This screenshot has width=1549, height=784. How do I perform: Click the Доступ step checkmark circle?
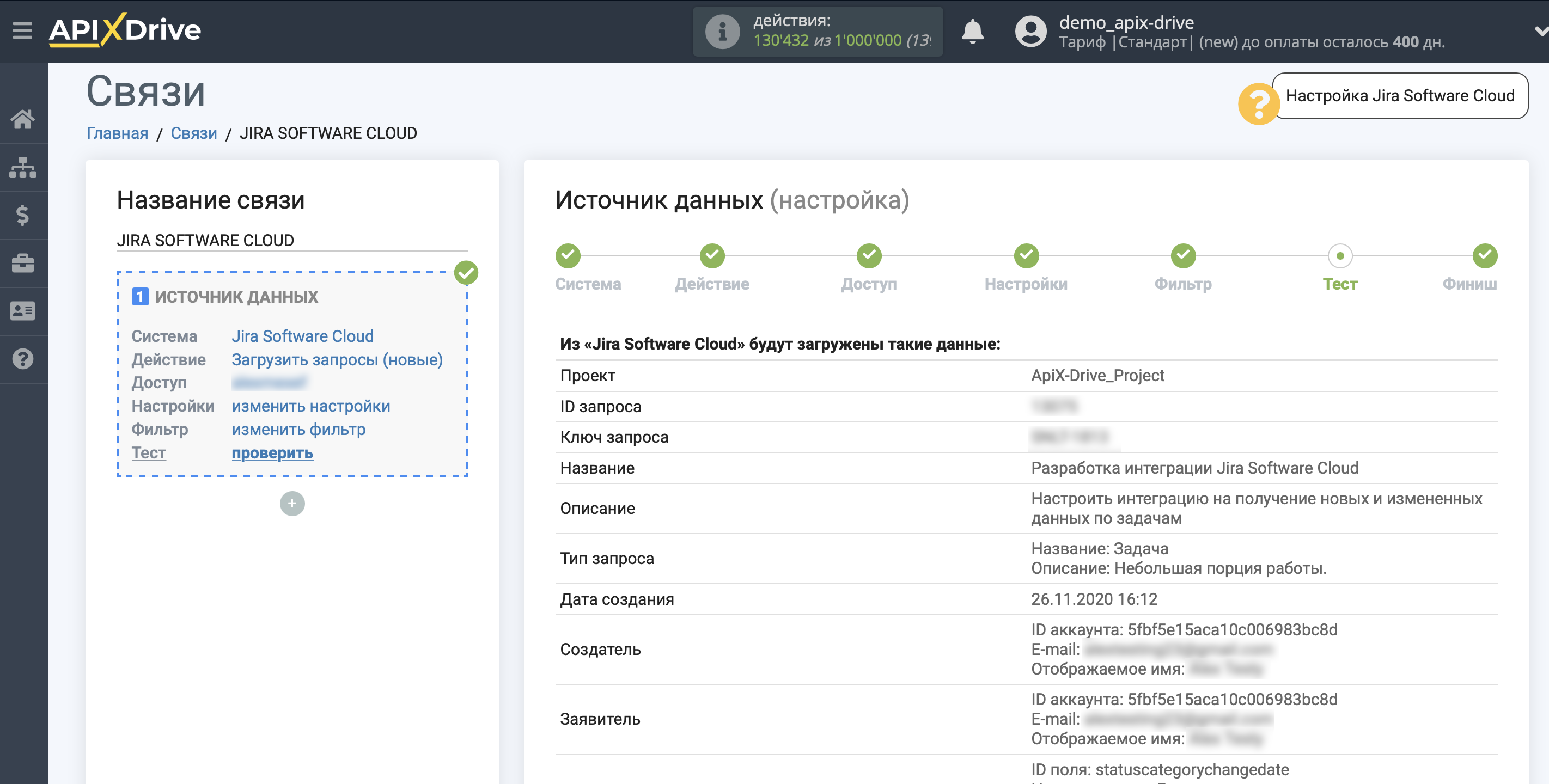[869, 255]
